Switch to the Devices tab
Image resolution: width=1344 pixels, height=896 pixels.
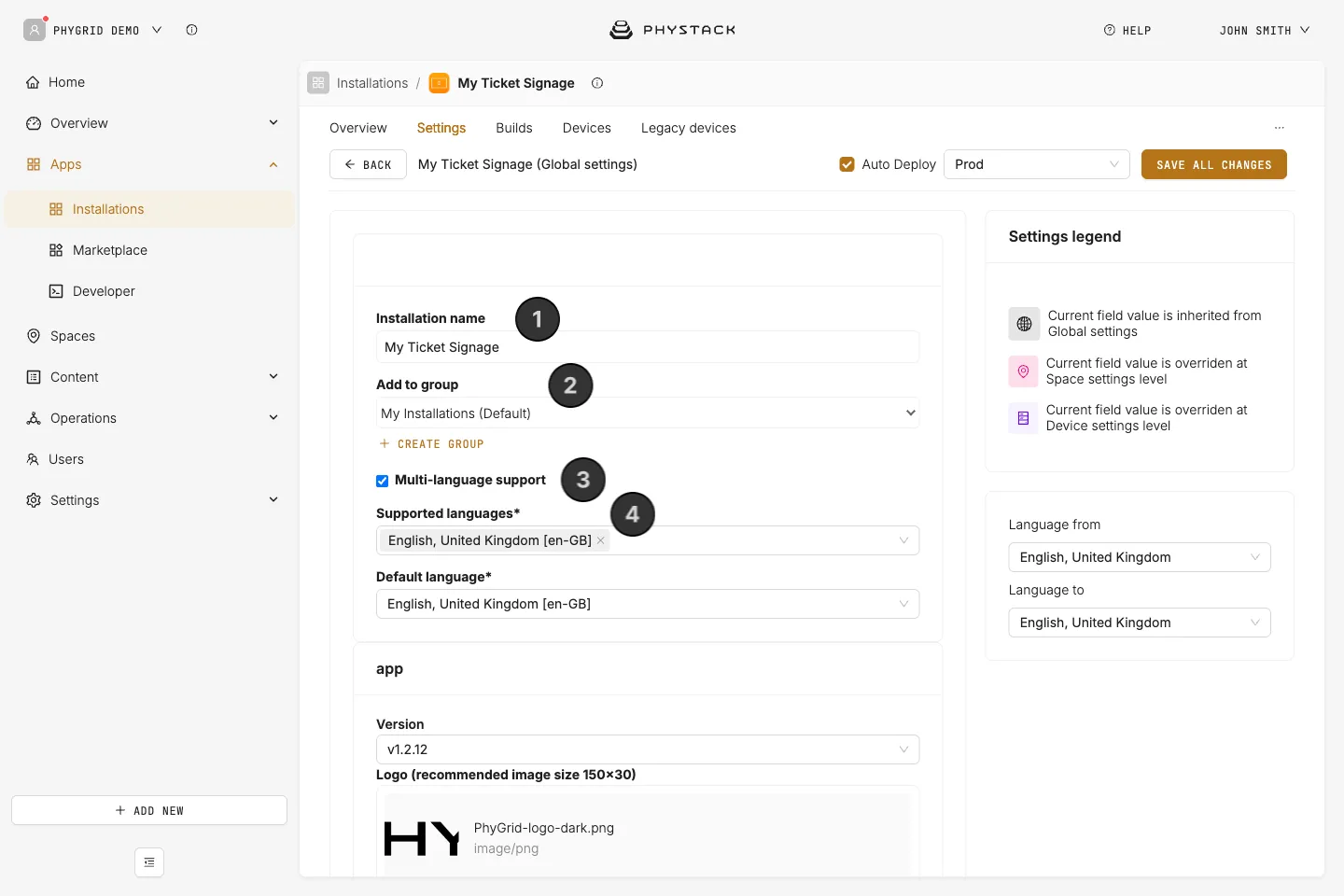[587, 128]
